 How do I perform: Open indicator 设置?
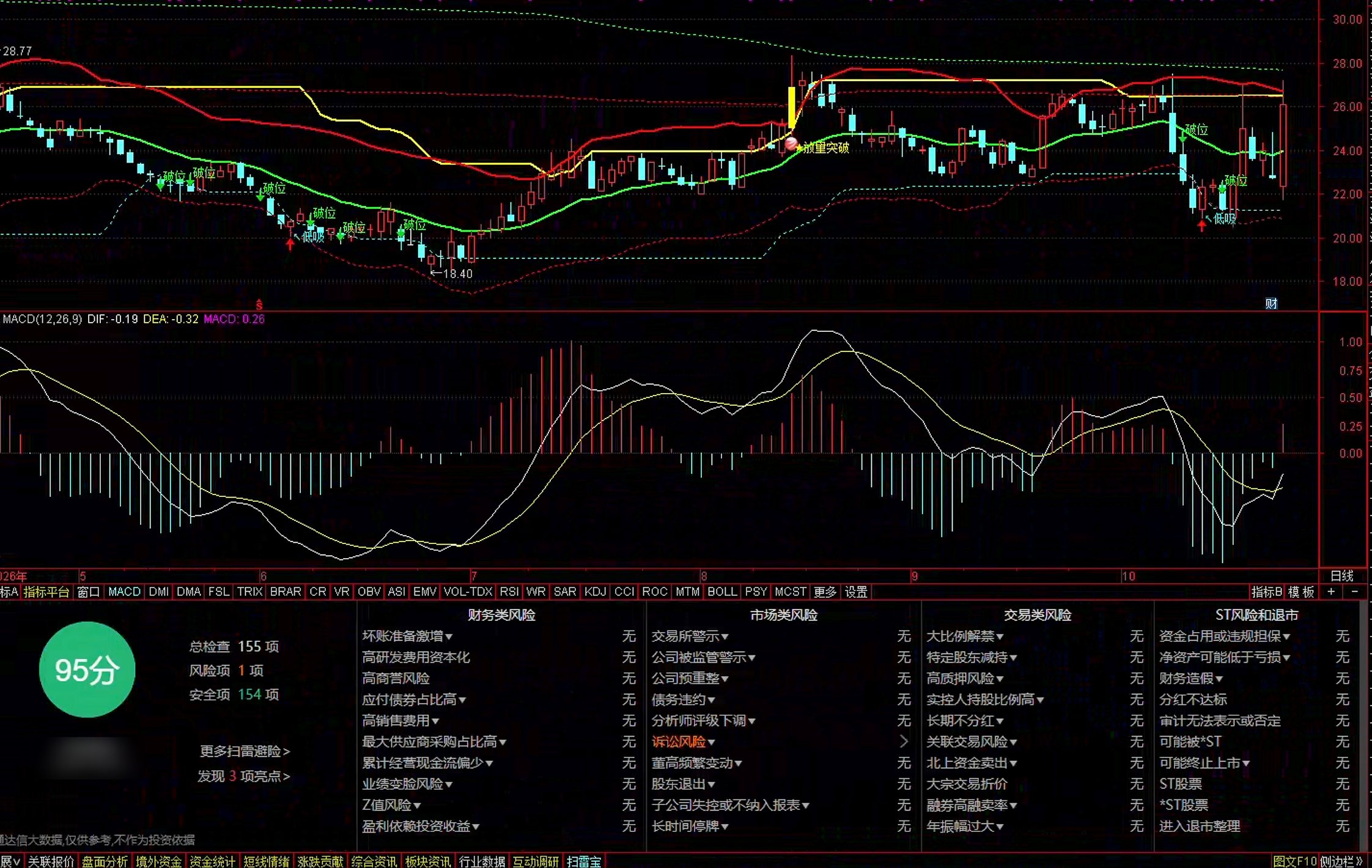coord(856,592)
